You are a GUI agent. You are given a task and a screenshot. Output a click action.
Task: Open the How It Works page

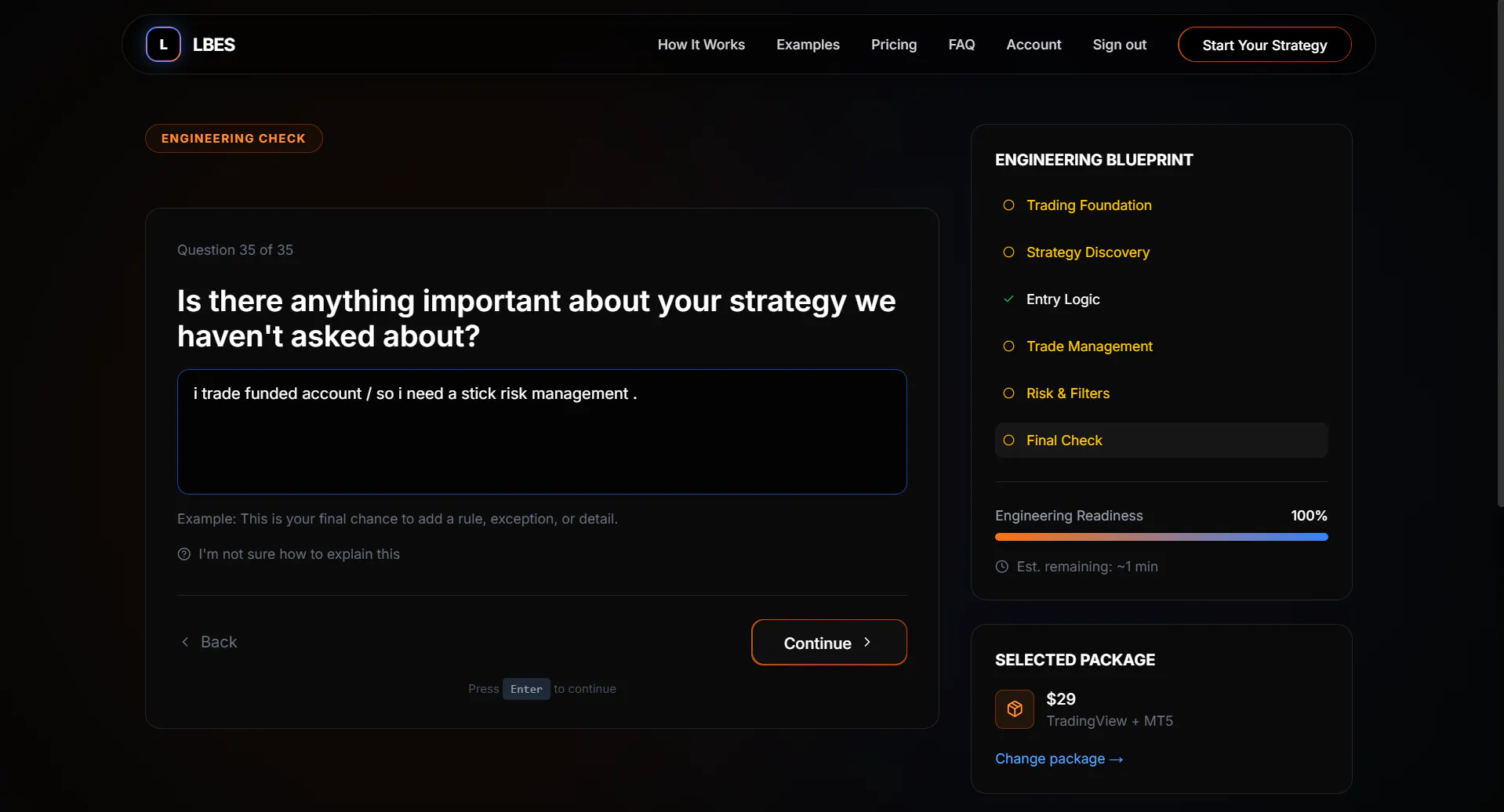pos(701,45)
